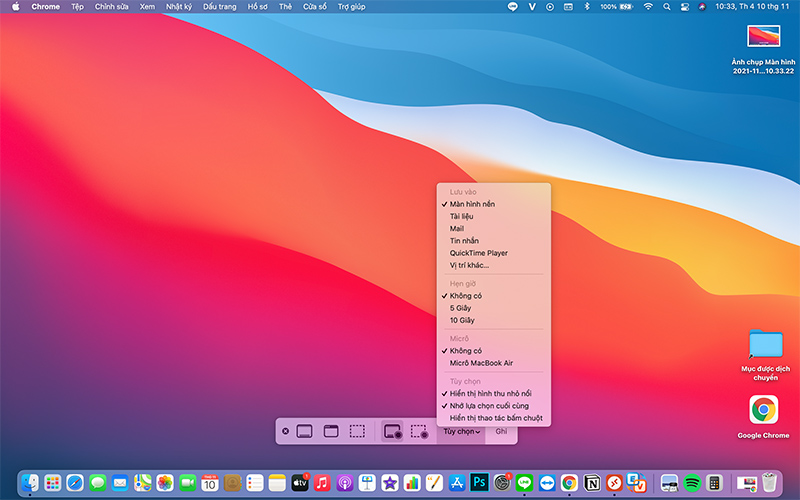Select record entire screen icon

tap(392, 432)
